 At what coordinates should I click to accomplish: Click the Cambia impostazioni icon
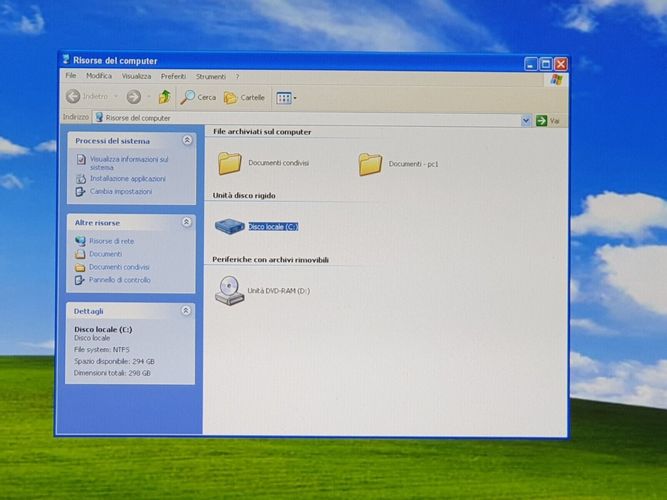click(x=80, y=192)
